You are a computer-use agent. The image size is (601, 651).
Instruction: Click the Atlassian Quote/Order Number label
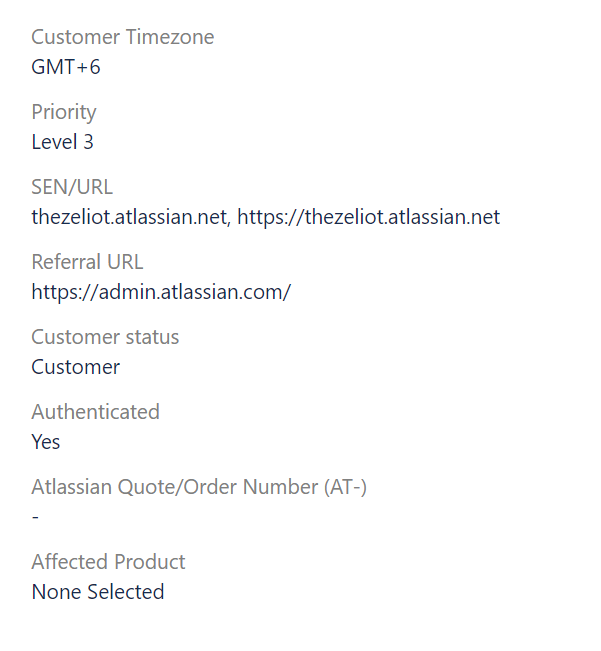coord(199,487)
